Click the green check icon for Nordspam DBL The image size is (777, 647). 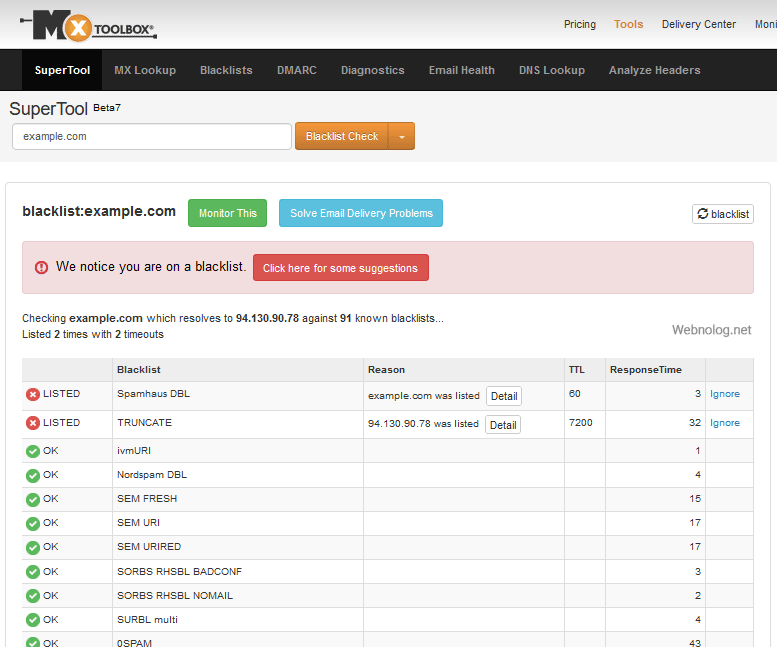tap(33, 476)
